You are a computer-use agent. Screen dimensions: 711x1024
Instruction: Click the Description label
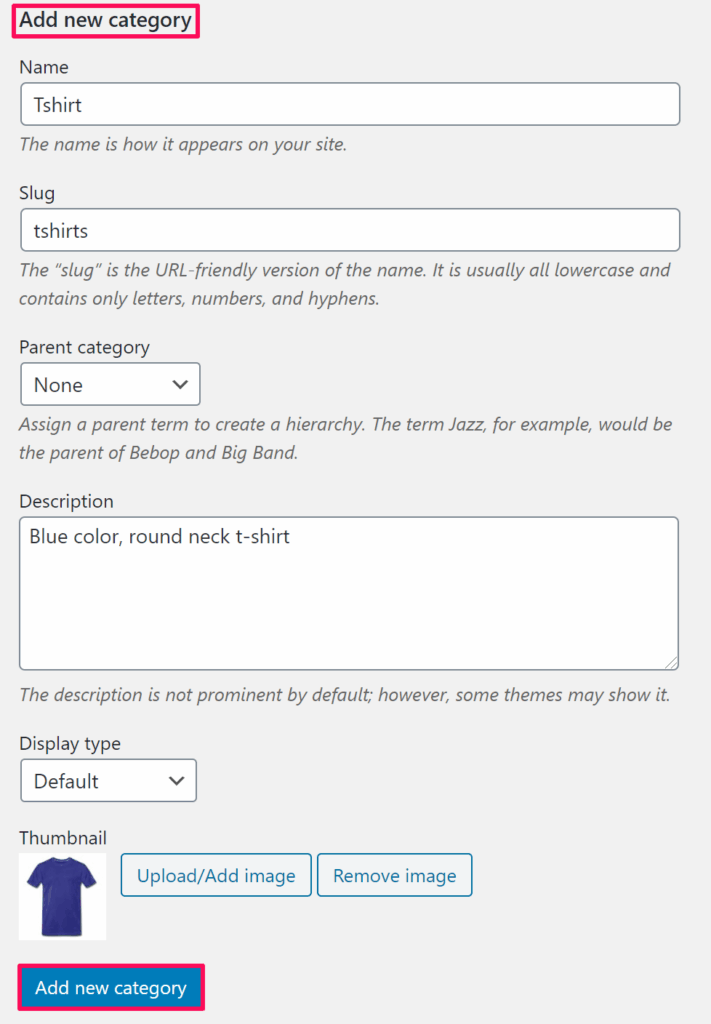click(x=66, y=501)
